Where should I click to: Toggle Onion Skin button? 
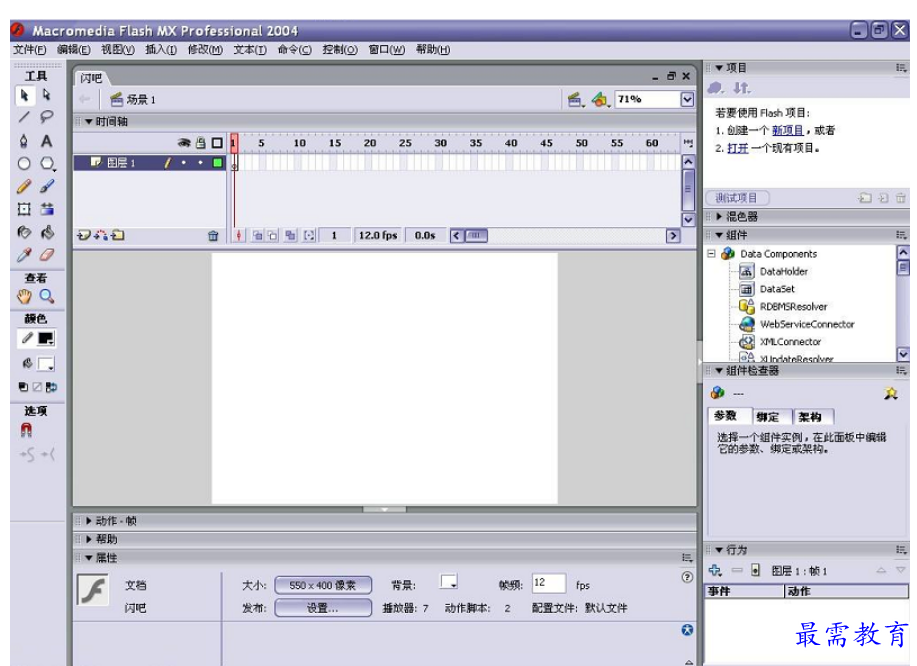point(257,236)
